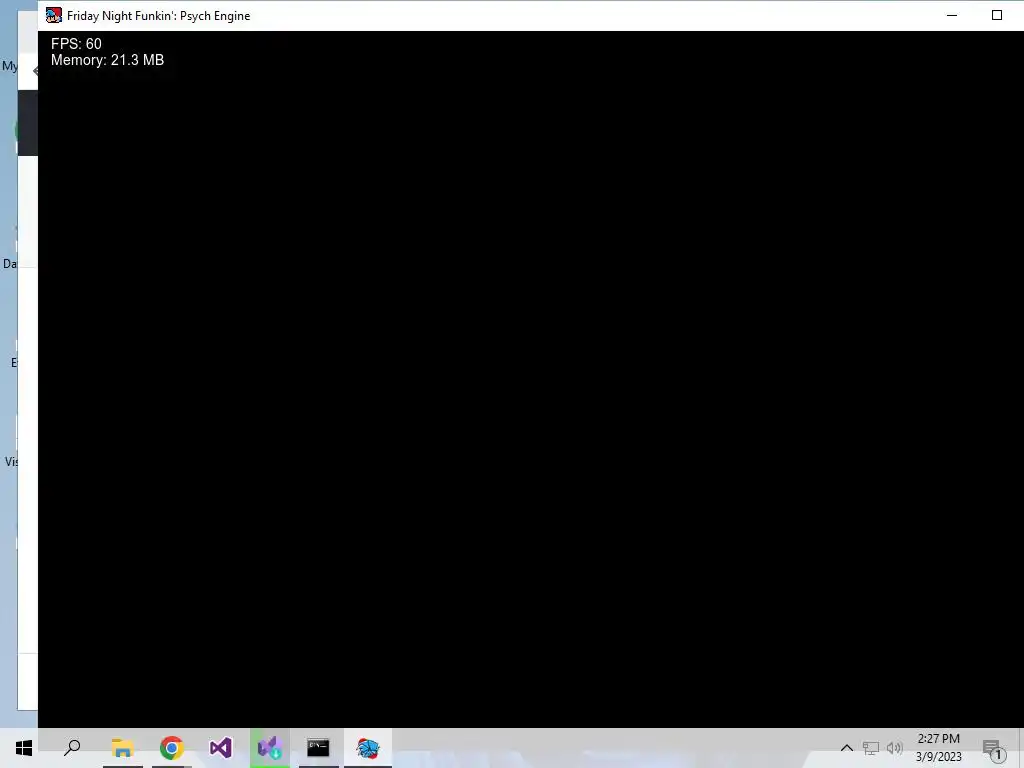Open File Explorer from taskbar
Image resolution: width=1024 pixels, height=768 pixels.
pyautogui.click(x=122, y=748)
